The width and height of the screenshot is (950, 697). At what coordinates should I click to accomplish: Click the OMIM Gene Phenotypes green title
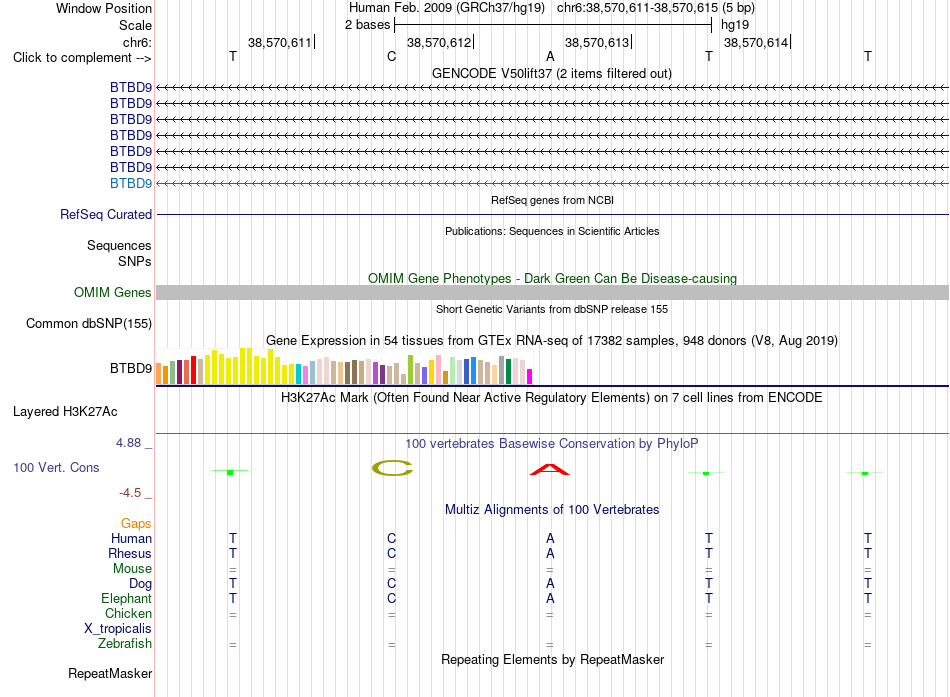coord(553,278)
